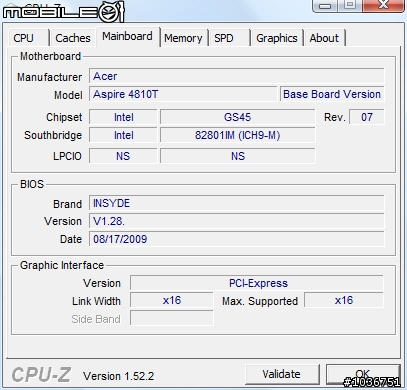Click the Southbridge label
The width and height of the screenshot is (407, 390).
coord(53,135)
